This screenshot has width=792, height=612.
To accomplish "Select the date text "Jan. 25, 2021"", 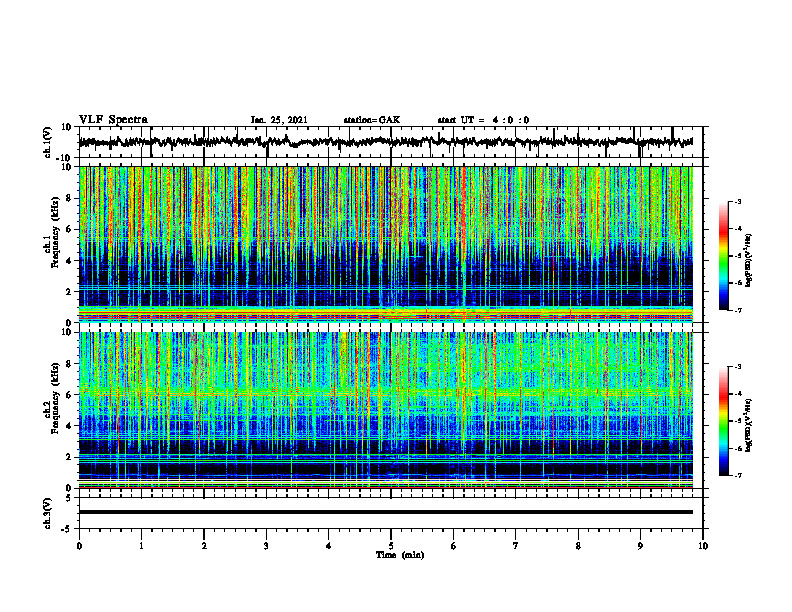I will pyautogui.click(x=279, y=120).
